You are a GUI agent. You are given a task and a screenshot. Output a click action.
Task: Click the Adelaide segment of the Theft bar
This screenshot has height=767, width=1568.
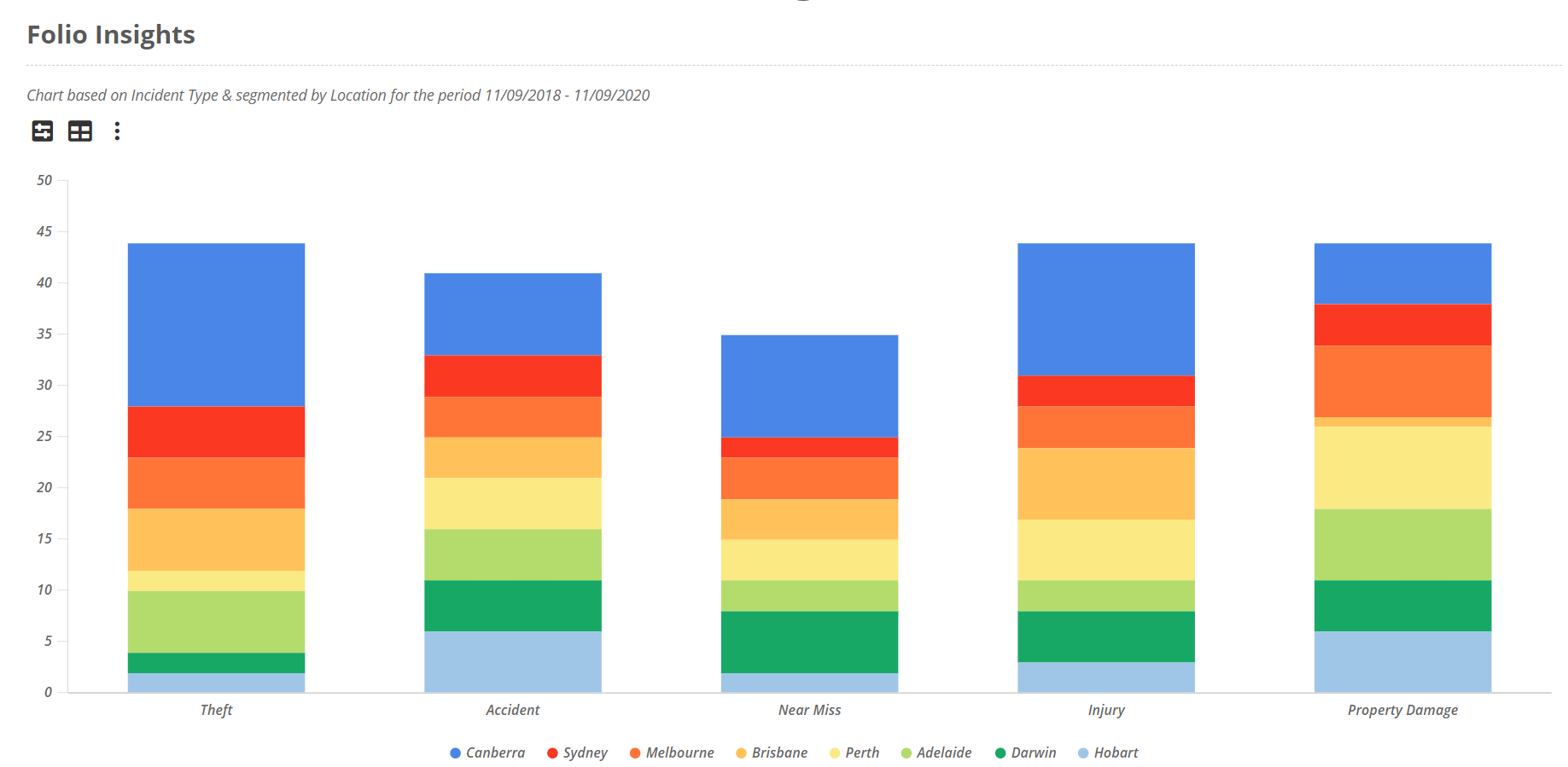pos(216,622)
